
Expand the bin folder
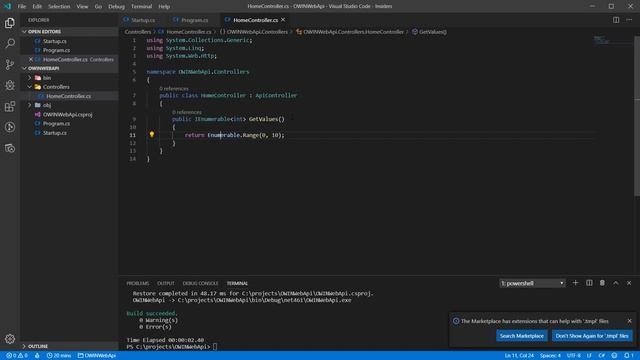(29, 78)
